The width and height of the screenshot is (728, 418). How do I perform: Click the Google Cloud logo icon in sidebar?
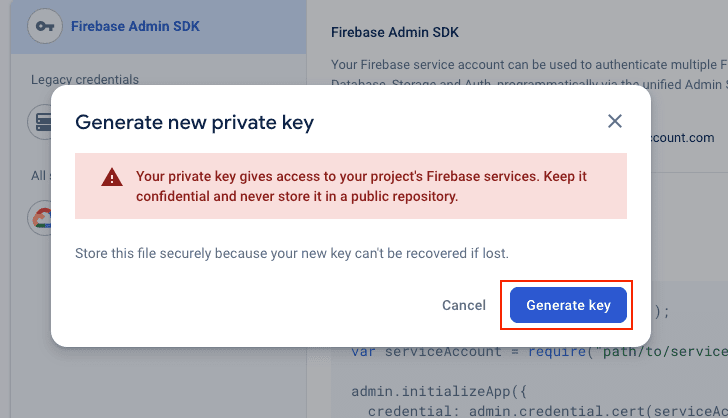coord(42,218)
